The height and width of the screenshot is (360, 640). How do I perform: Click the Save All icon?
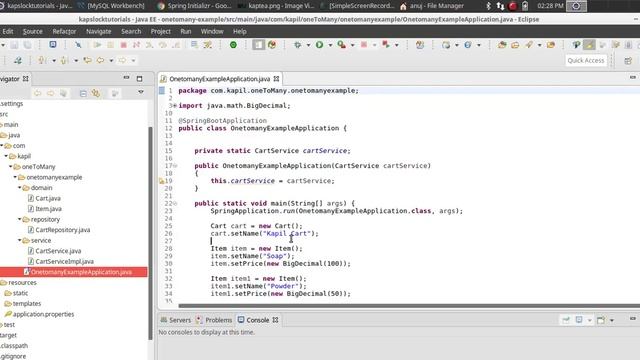[27, 45]
